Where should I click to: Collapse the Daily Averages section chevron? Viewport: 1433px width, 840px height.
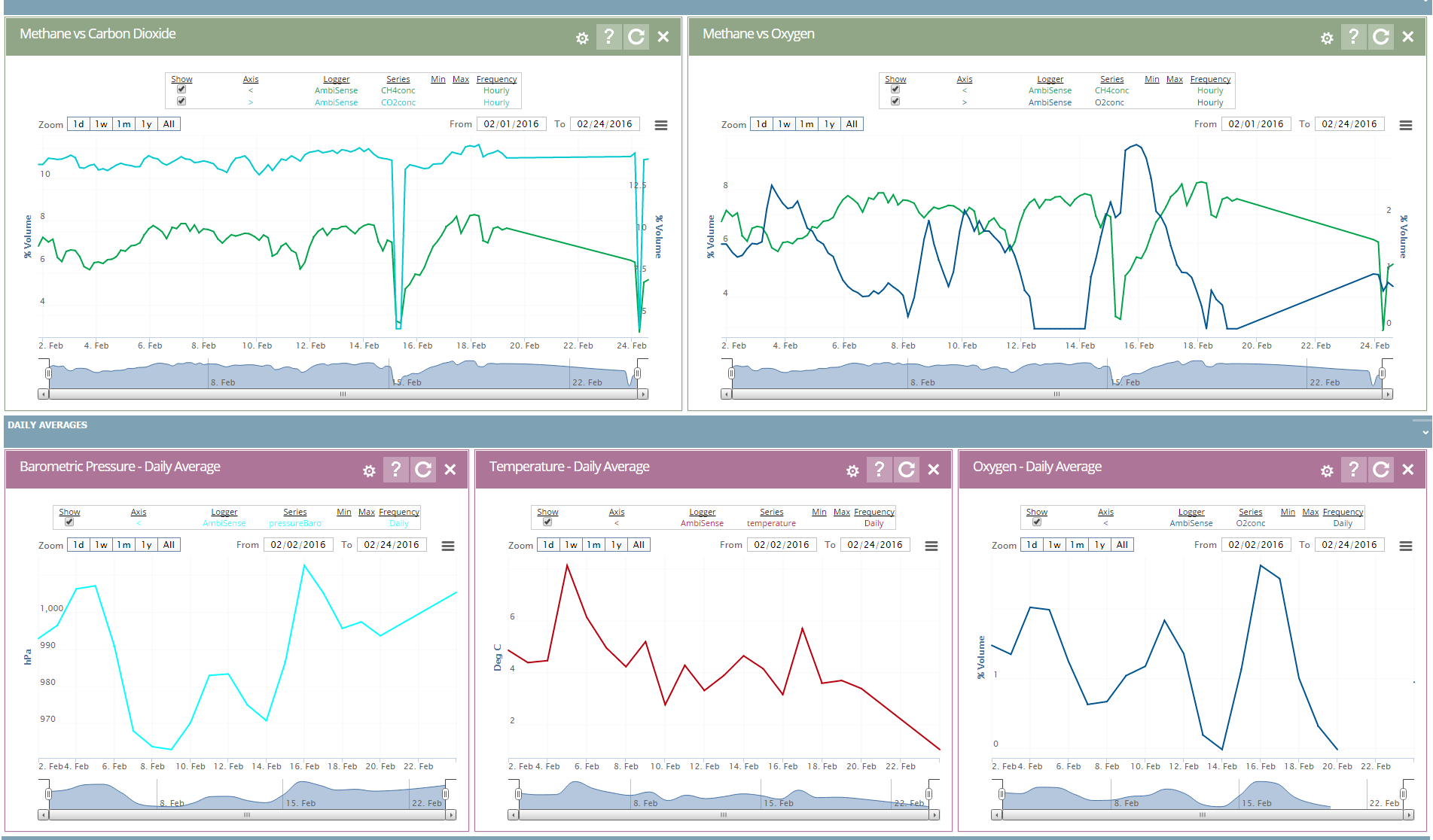pyautogui.click(x=1425, y=433)
